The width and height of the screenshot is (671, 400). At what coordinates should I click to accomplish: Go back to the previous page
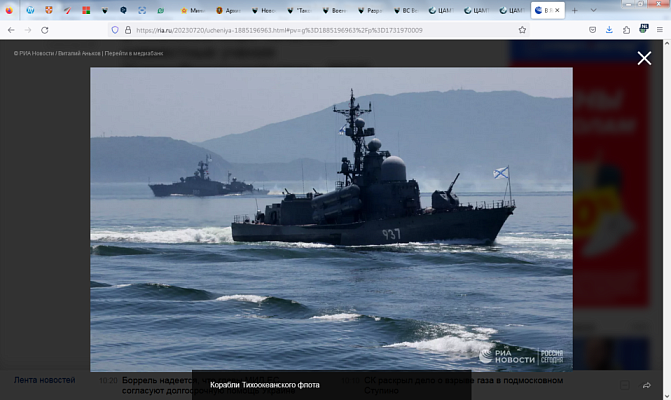[x=11, y=30]
